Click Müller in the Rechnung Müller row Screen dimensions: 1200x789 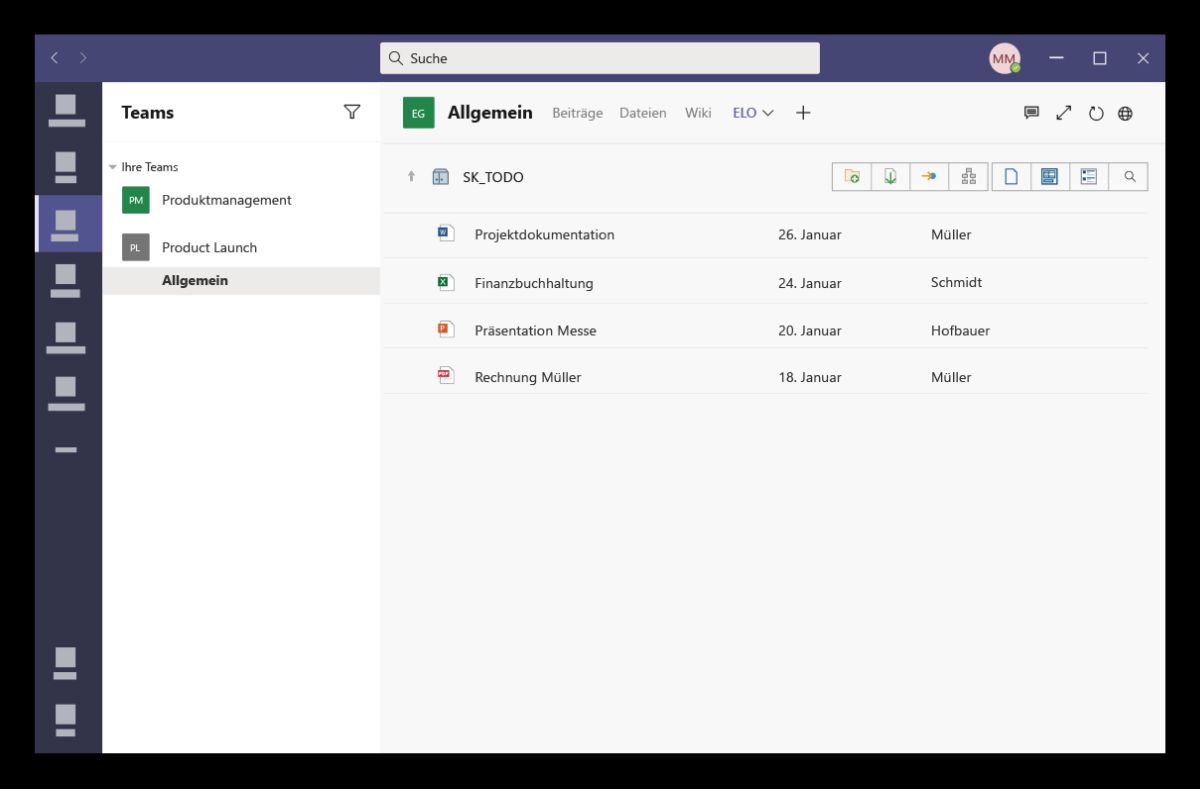pyautogui.click(x=951, y=377)
